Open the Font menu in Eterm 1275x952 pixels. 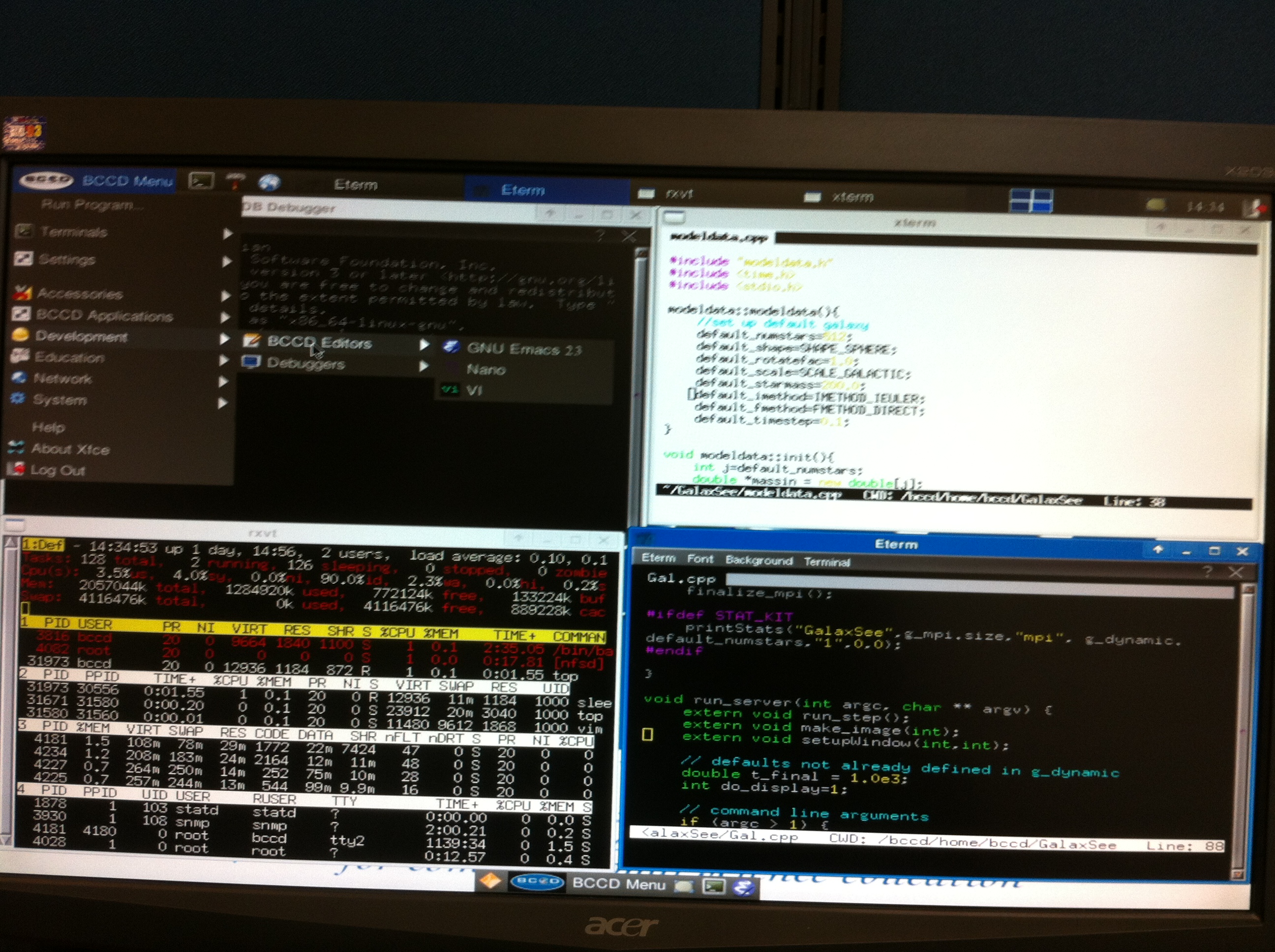coord(700,559)
